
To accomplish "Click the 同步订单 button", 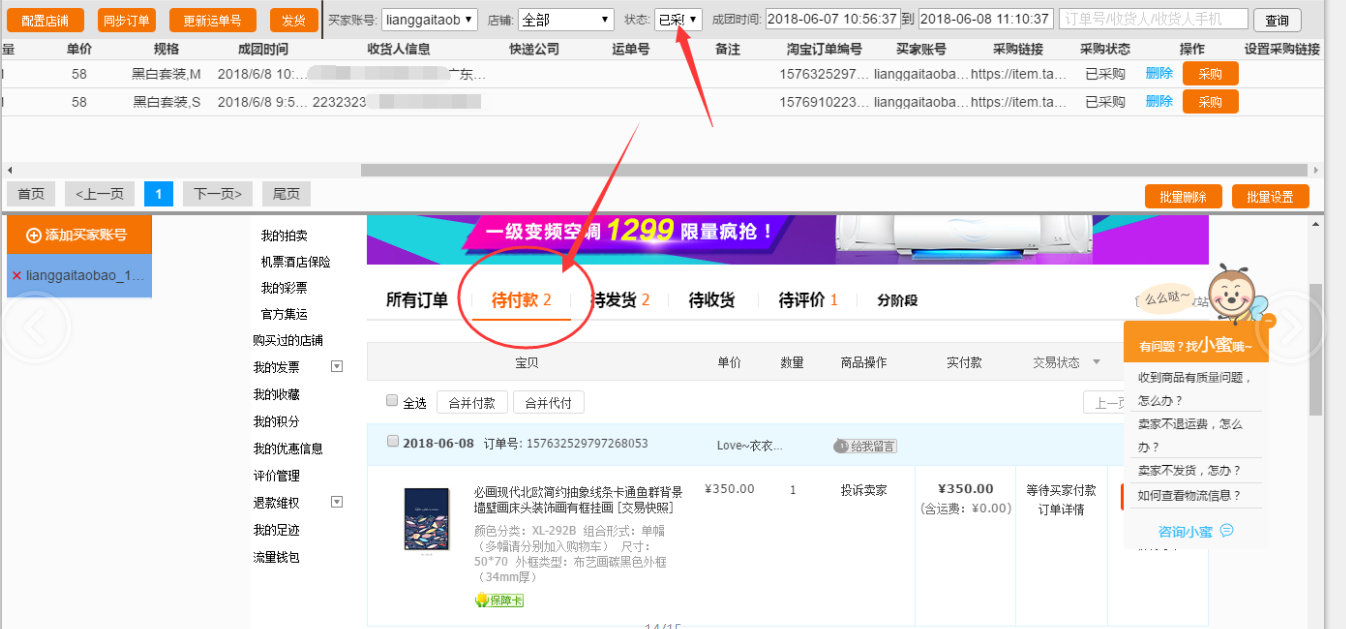I will point(127,20).
